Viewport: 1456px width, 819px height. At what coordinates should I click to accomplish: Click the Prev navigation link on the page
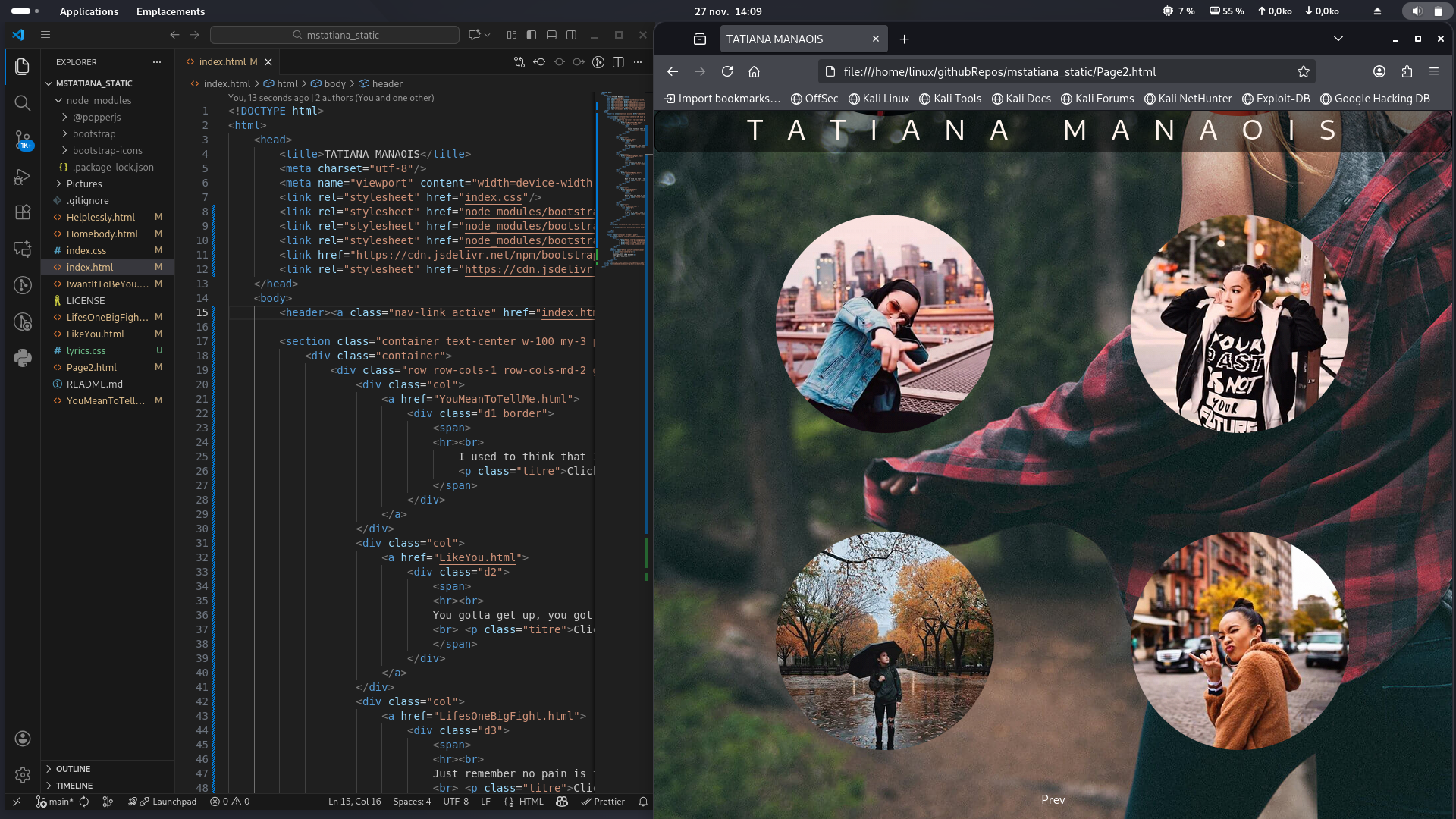[1052, 799]
